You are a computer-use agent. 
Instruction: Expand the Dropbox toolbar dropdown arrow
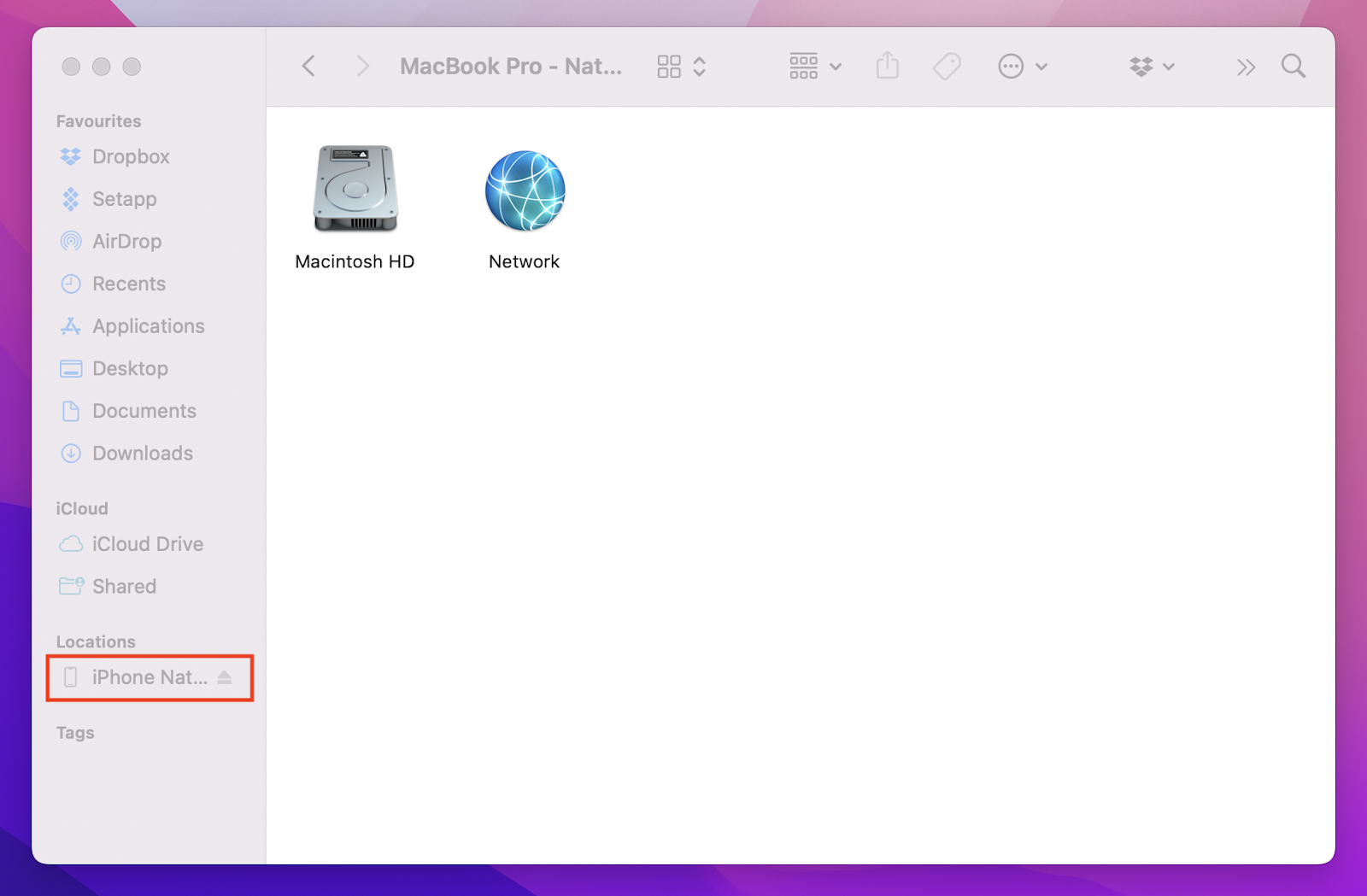click(1169, 67)
